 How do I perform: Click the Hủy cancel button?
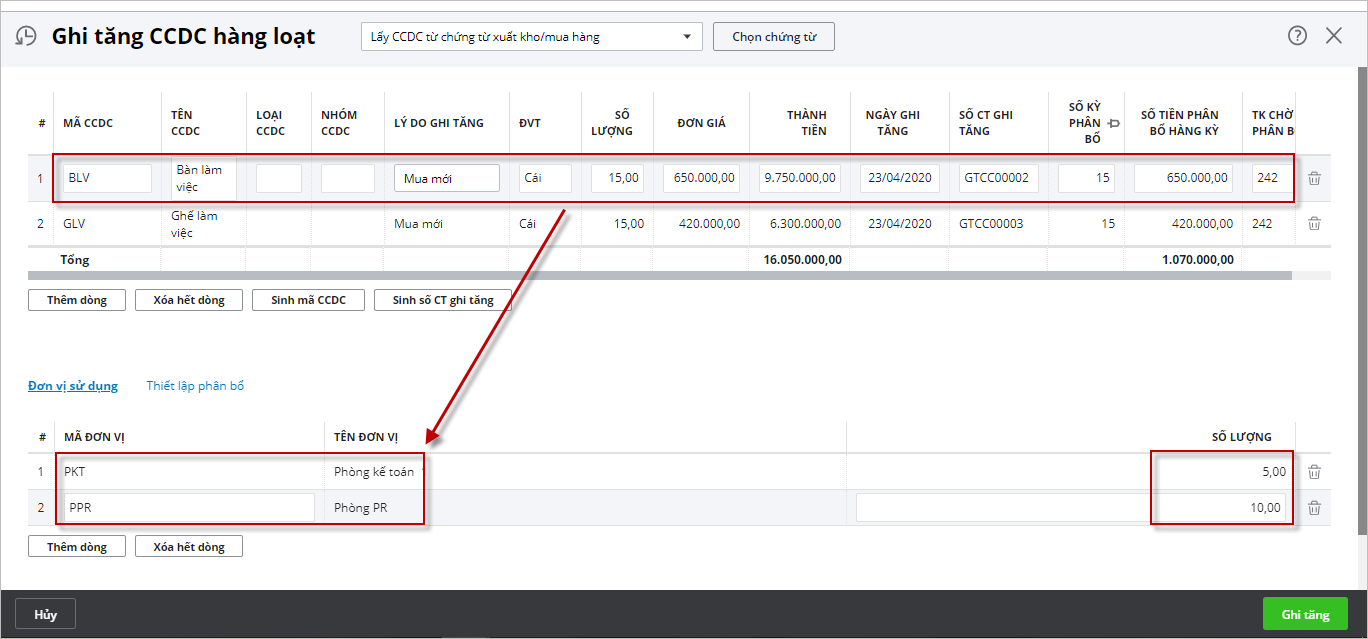(x=45, y=614)
